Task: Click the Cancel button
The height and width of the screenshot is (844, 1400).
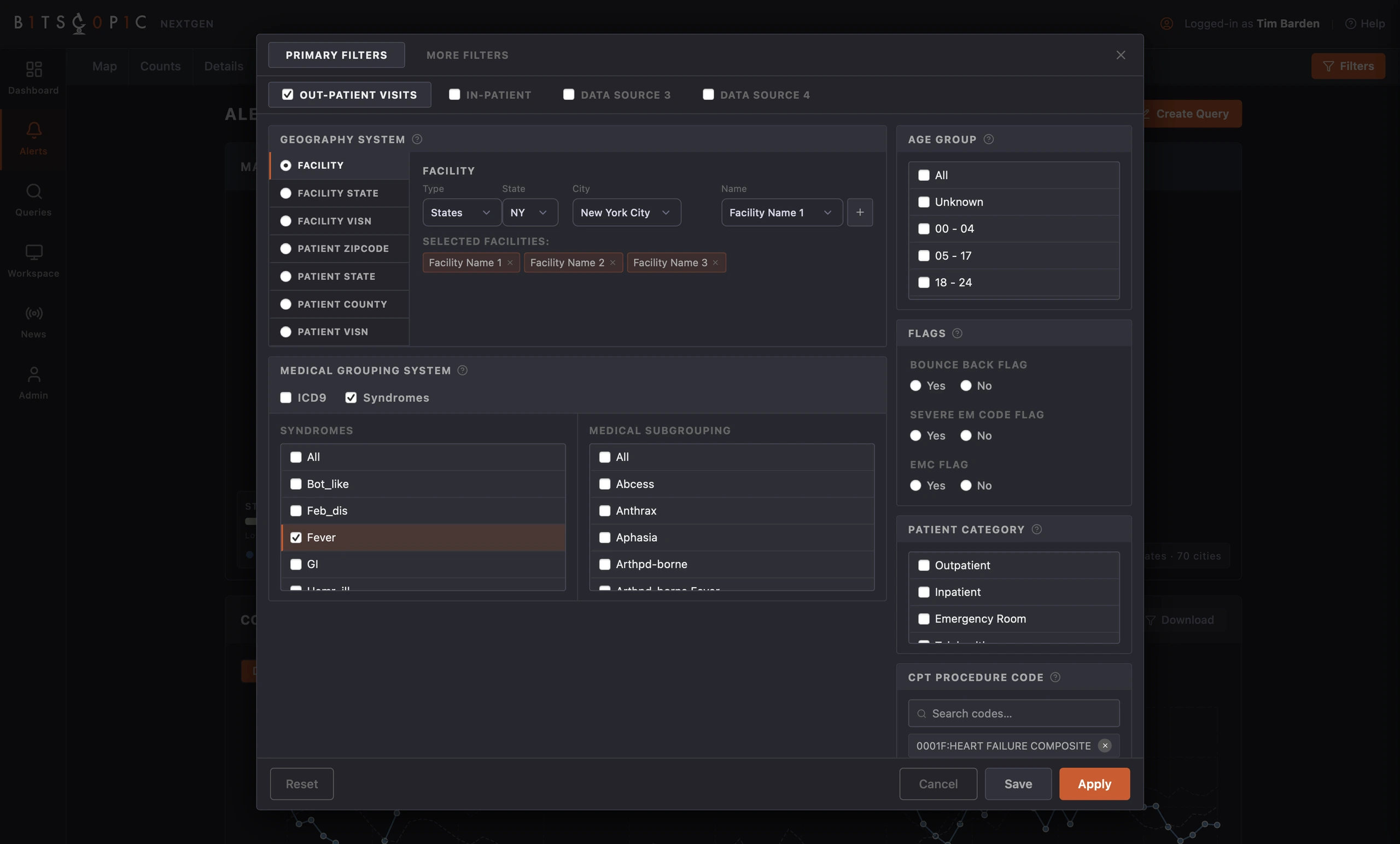Action: (x=938, y=784)
